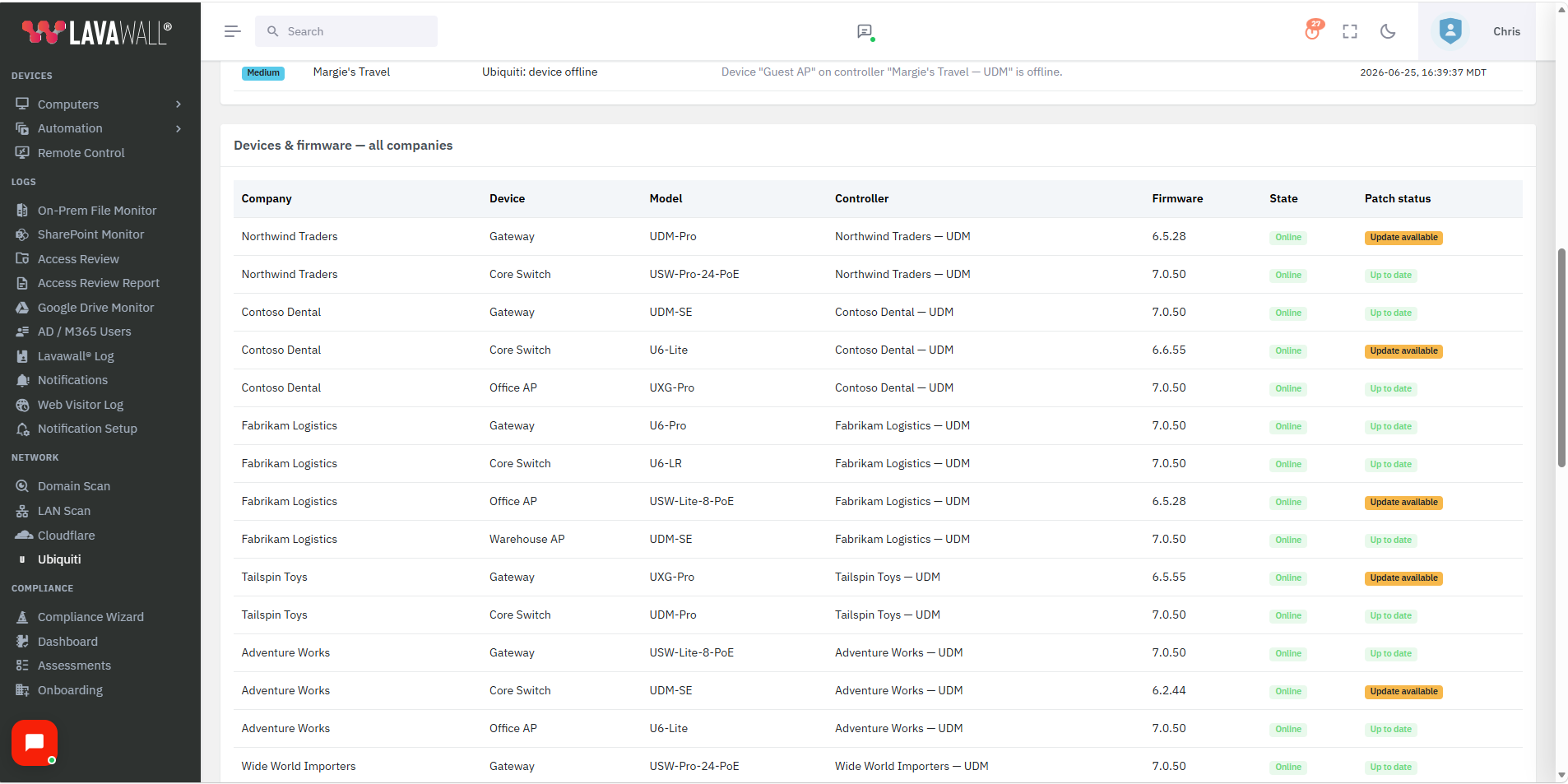The height and width of the screenshot is (784, 1568).
Task: Sort table by Firmware column header
Action: [x=1177, y=198]
